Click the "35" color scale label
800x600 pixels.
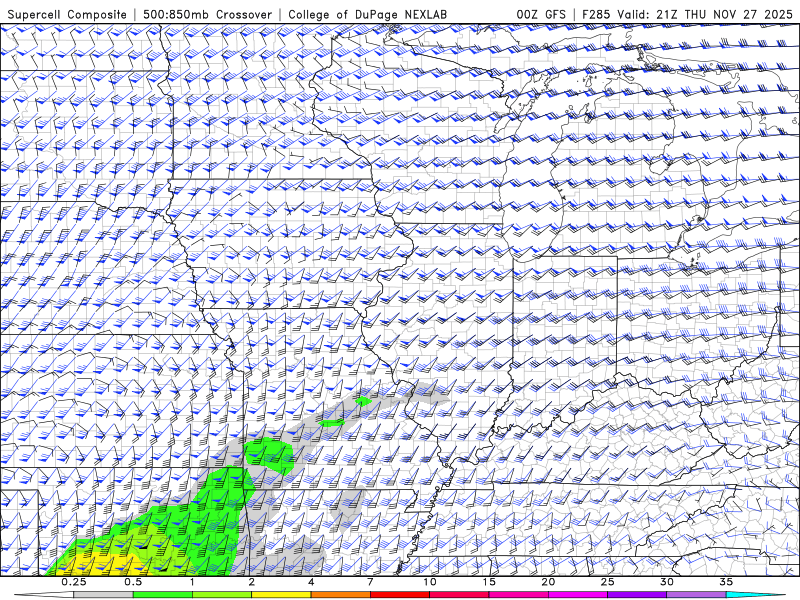[x=726, y=582]
